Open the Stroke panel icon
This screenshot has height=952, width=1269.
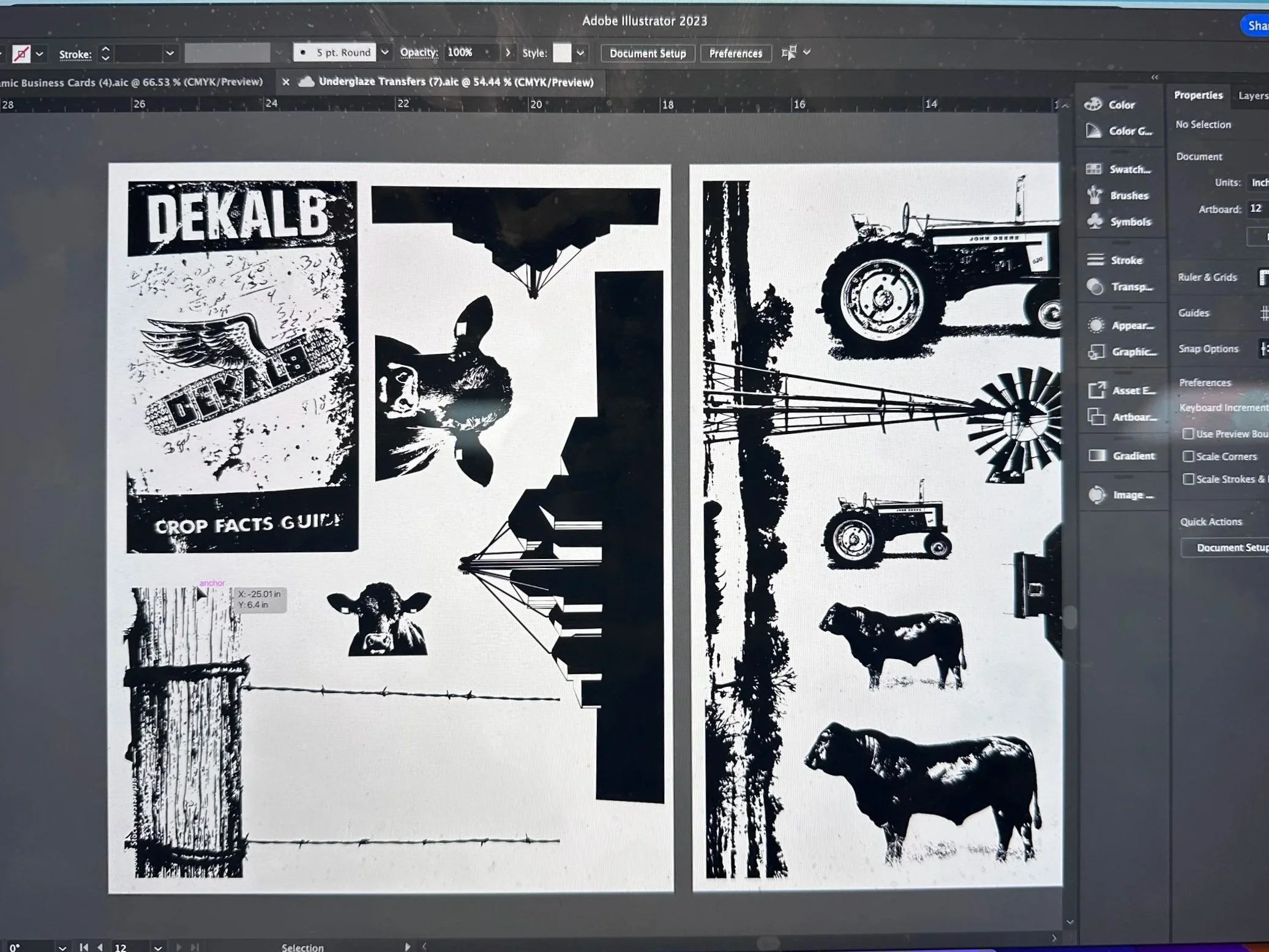pos(1095,260)
